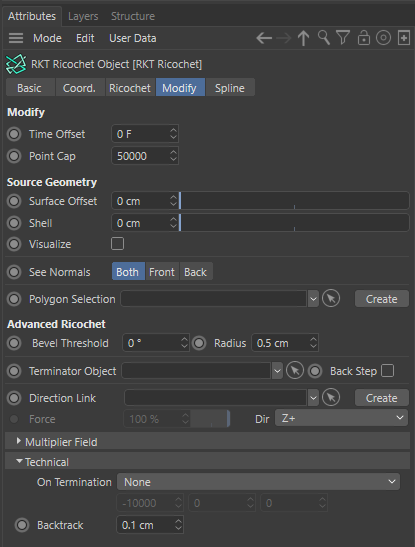The image size is (415, 547).
Task: Click the Terminator Object picker arrow icon
Action: click(x=295, y=371)
